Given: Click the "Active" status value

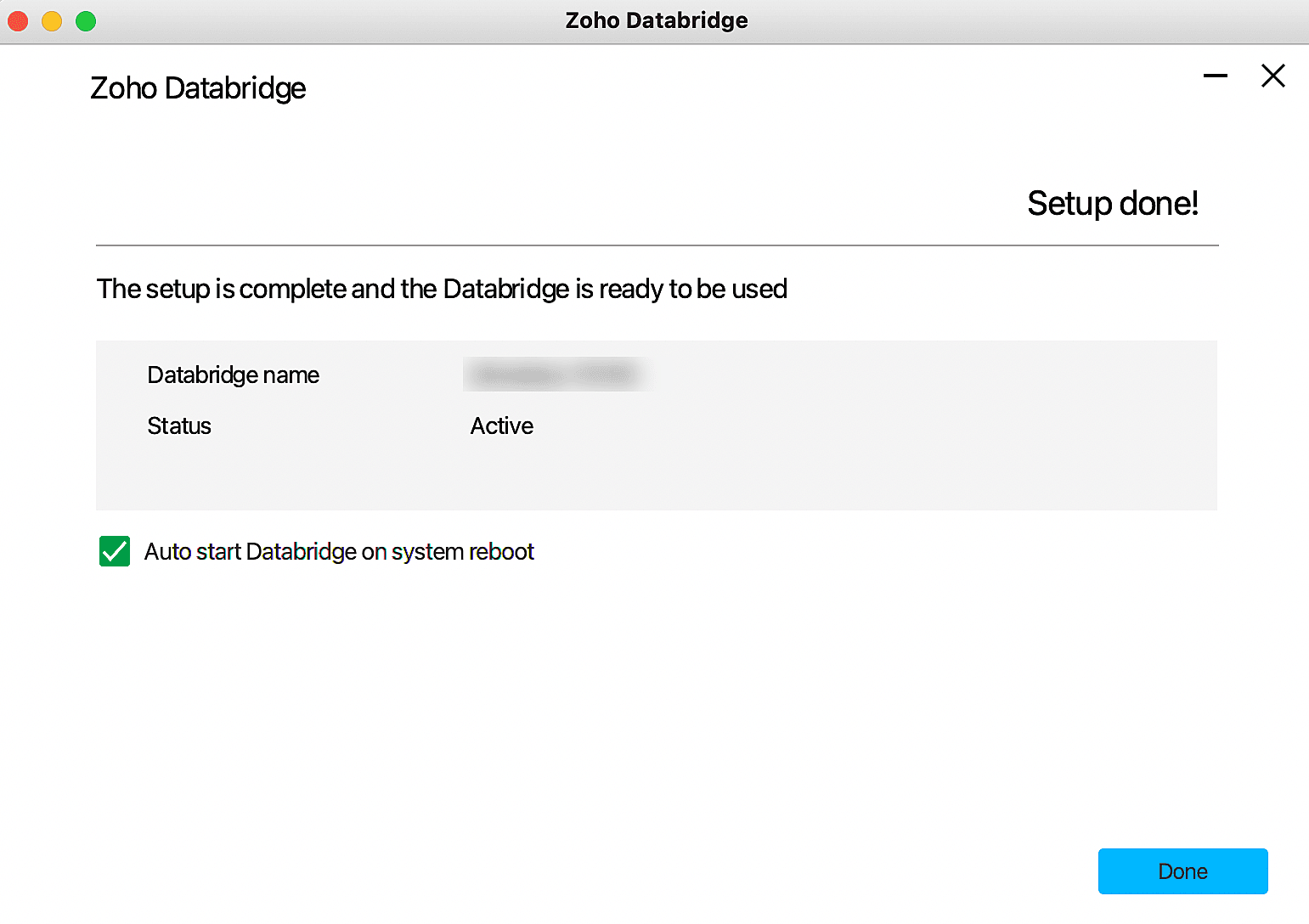Looking at the screenshot, I should pos(502,426).
